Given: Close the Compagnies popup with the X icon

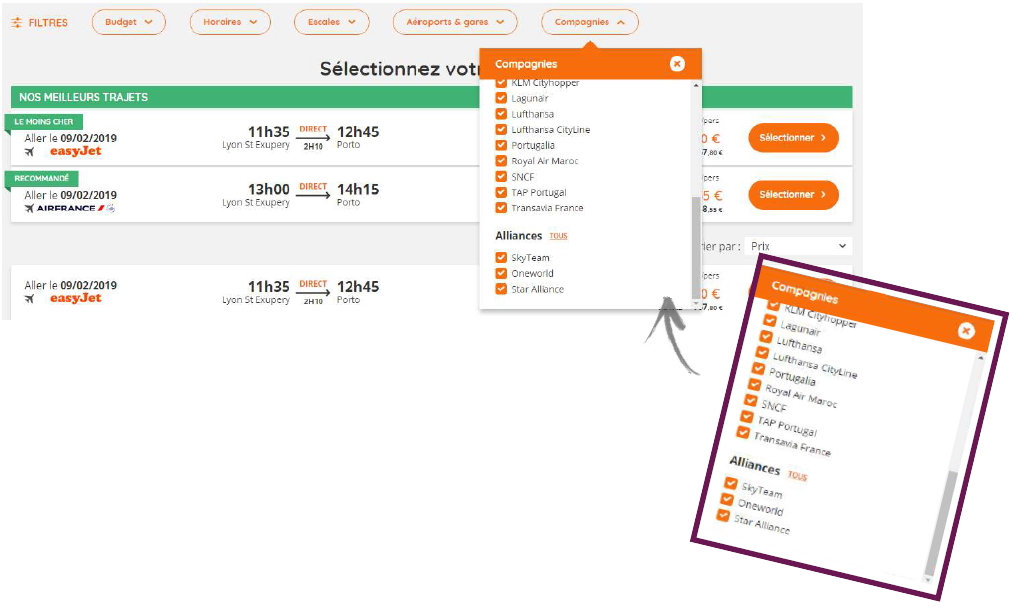Looking at the screenshot, I should pos(677,64).
